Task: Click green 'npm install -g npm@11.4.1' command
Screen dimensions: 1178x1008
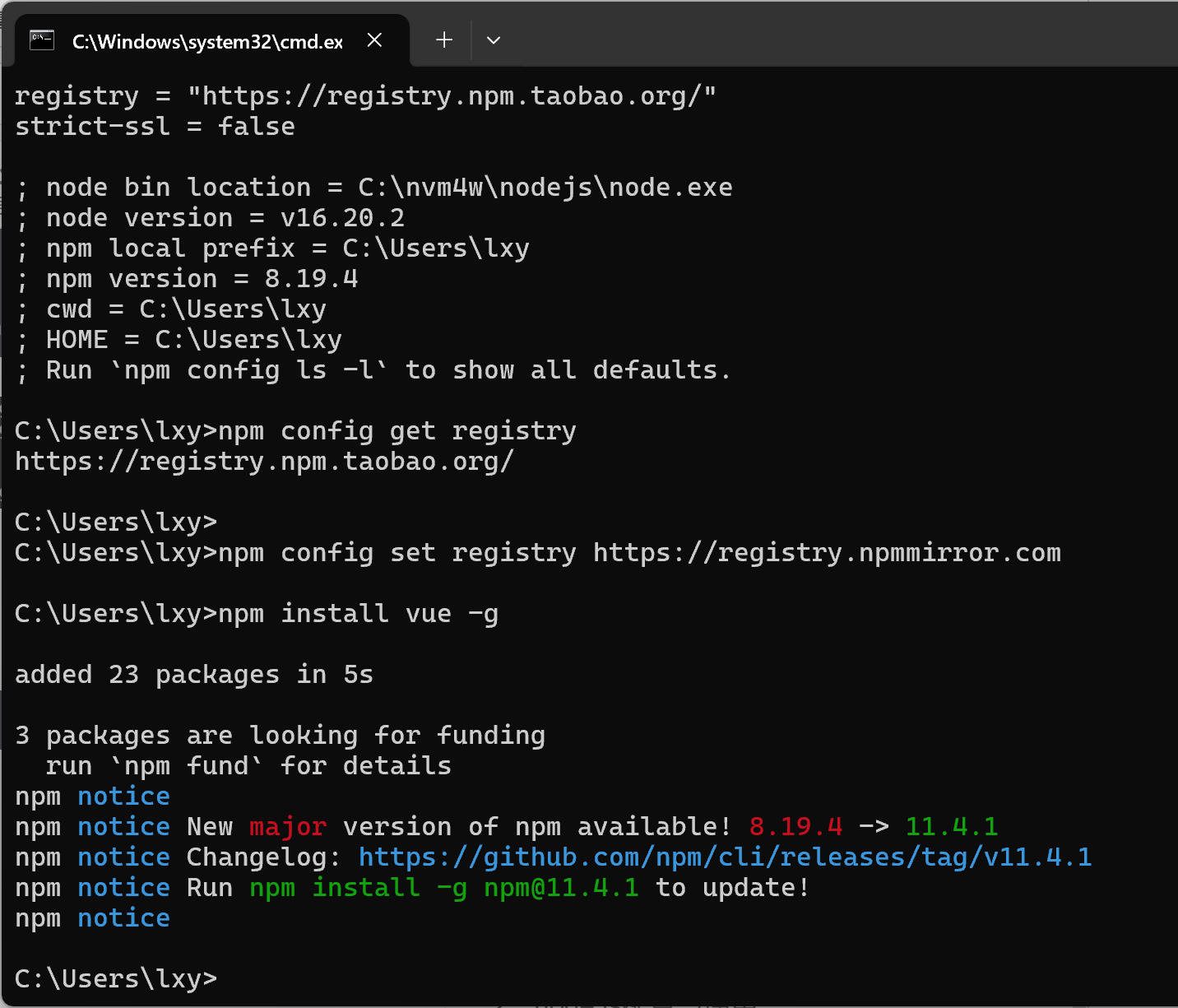Action: point(444,888)
